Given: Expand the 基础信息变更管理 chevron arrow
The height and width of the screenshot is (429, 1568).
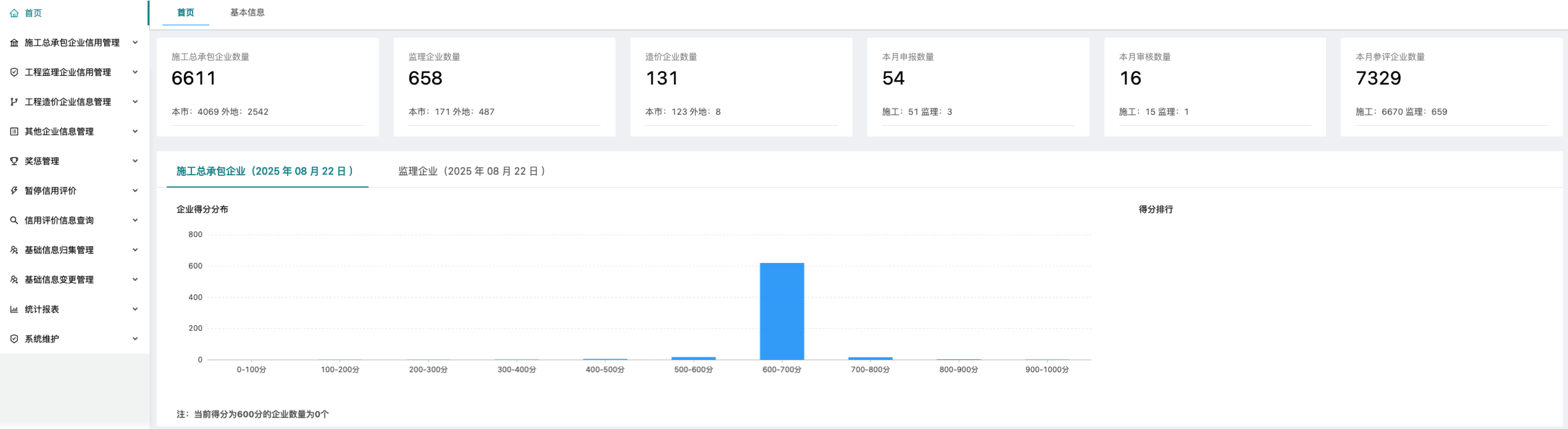Looking at the screenshot, I should tap(135, 280).
